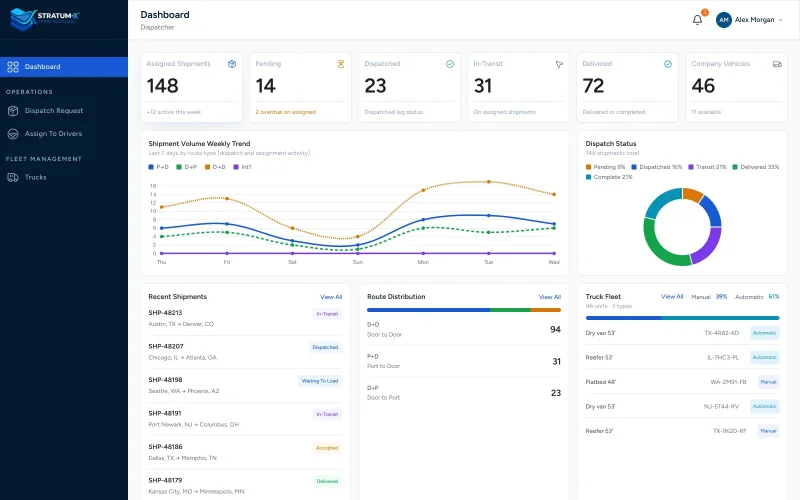Click the teal Complete segment of the donut chart
Screen dimensions: 800x500
(661, 202)
